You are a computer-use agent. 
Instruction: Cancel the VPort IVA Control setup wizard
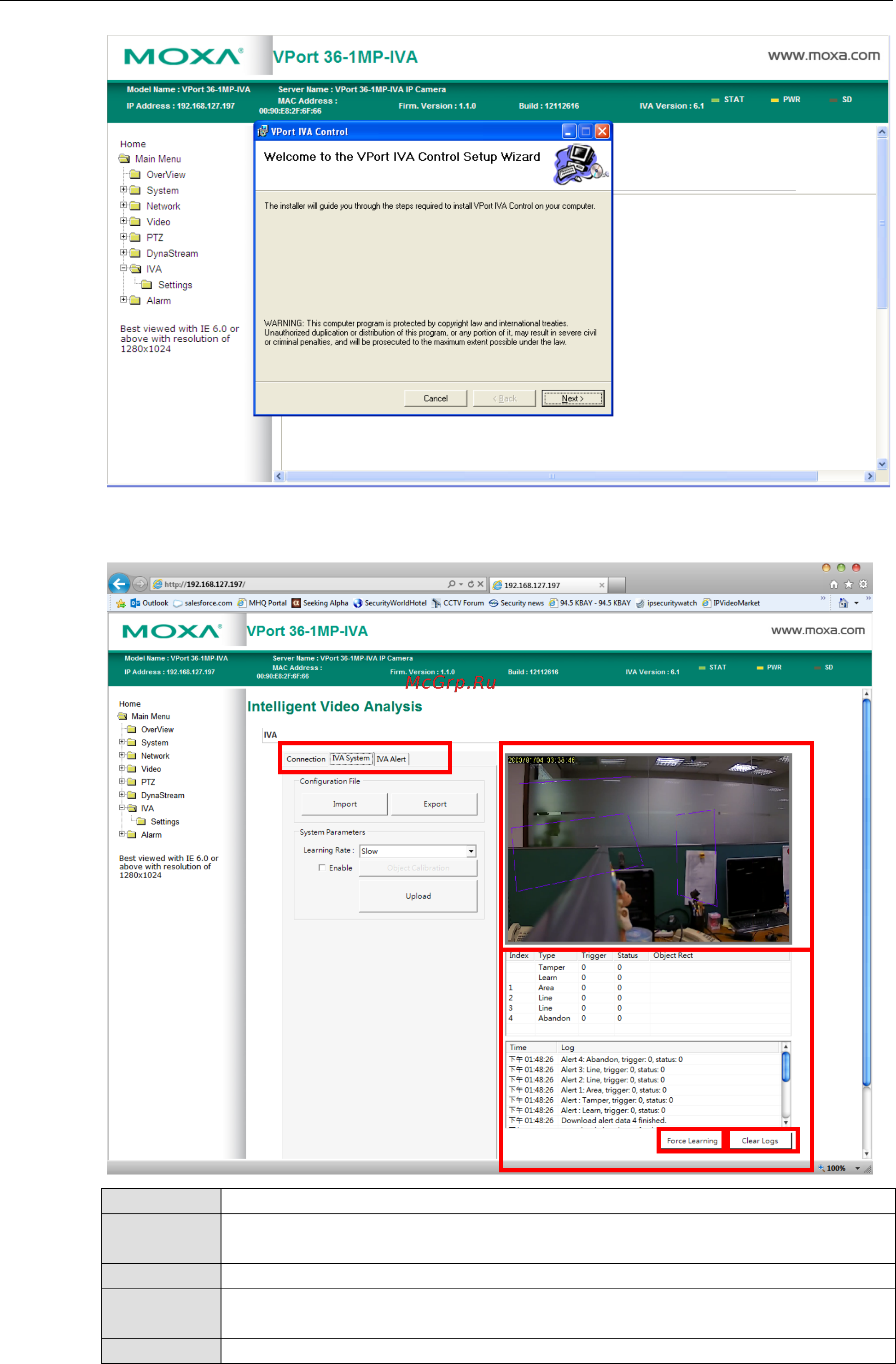(436, 398)
